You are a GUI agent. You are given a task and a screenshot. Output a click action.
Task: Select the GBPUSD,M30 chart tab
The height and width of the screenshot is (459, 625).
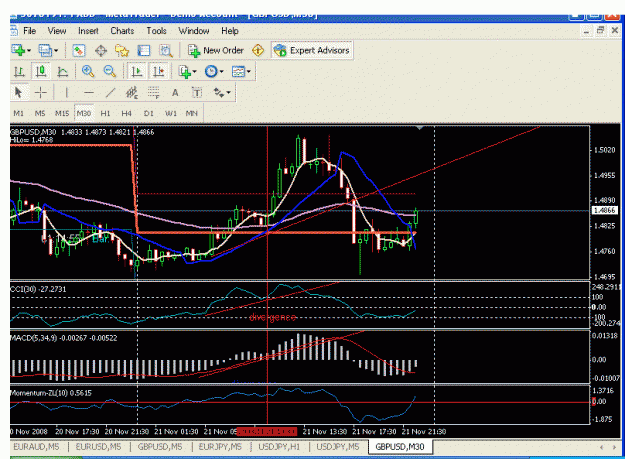[x=400, y=447]
